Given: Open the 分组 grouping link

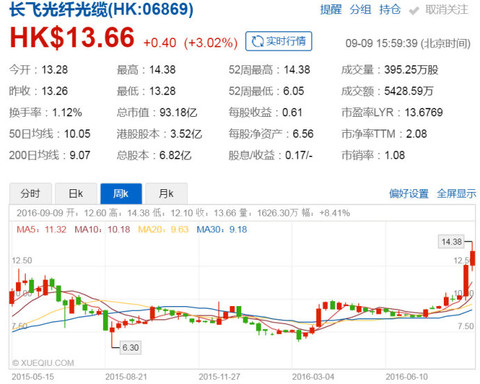Looking at the screenshot, I should click(360, 10).
